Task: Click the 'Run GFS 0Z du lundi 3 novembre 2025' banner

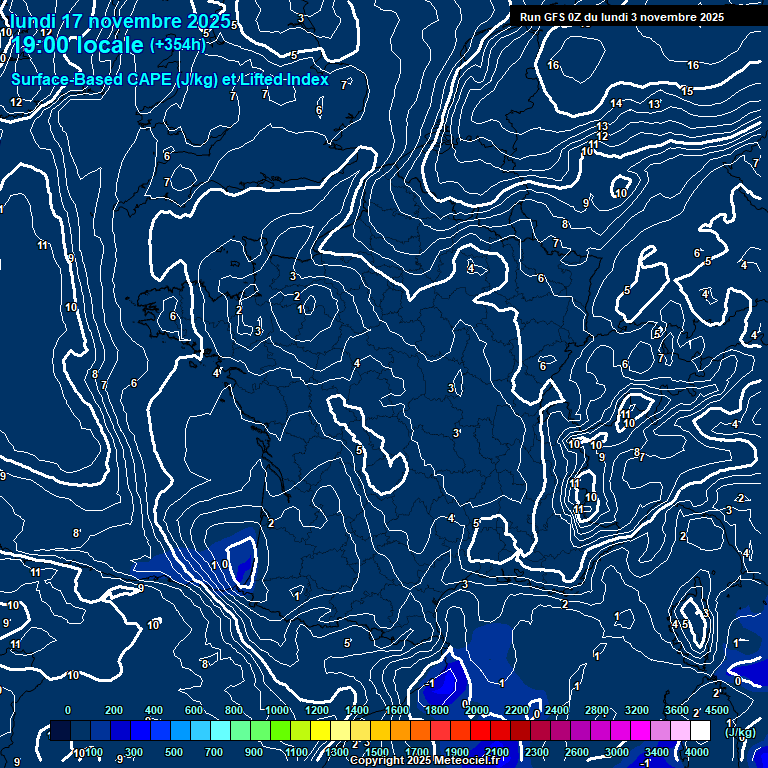Action: coord(621,17)
